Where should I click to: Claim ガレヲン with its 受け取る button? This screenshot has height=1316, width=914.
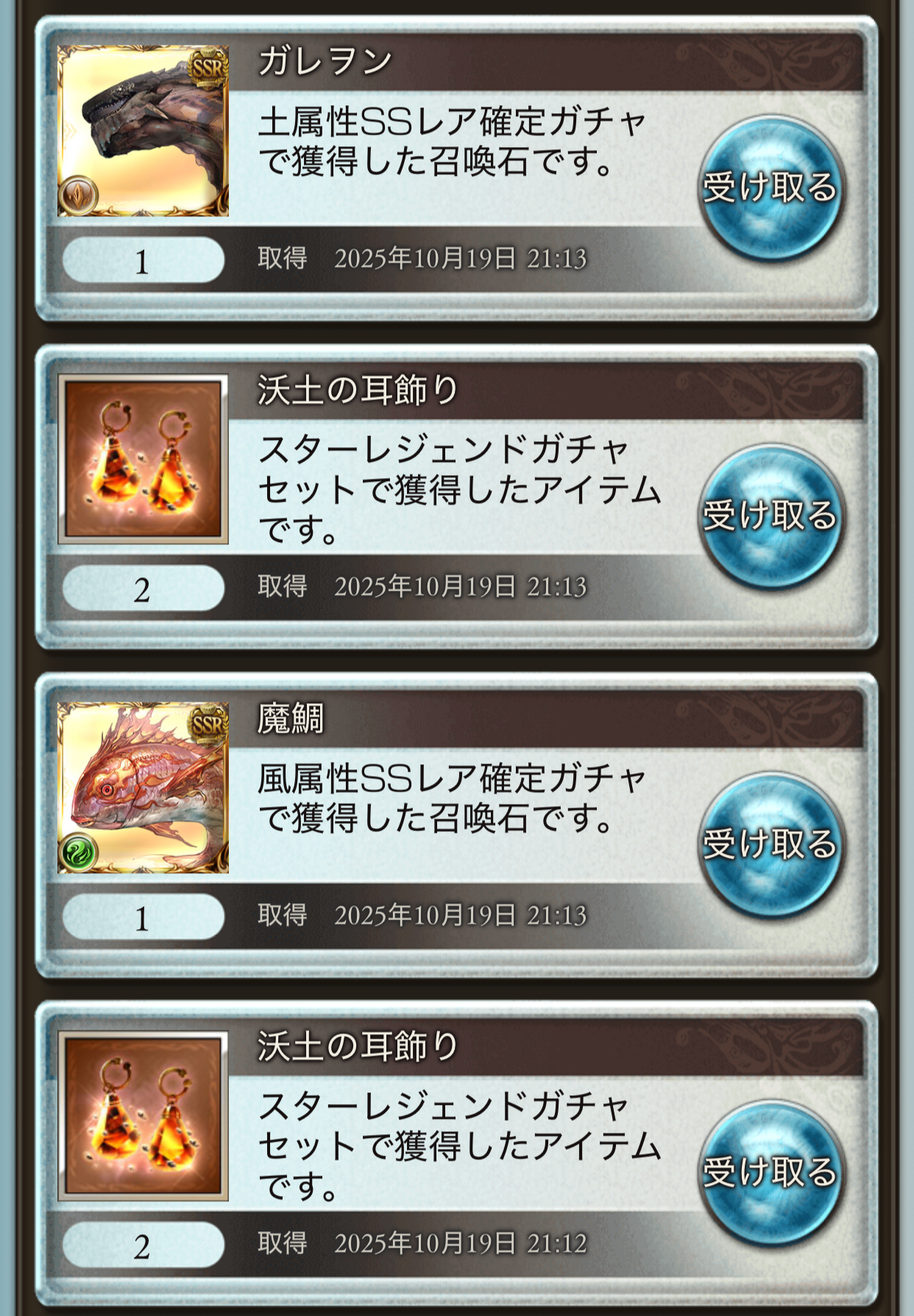pyautogui.click(x=770, y=188)
